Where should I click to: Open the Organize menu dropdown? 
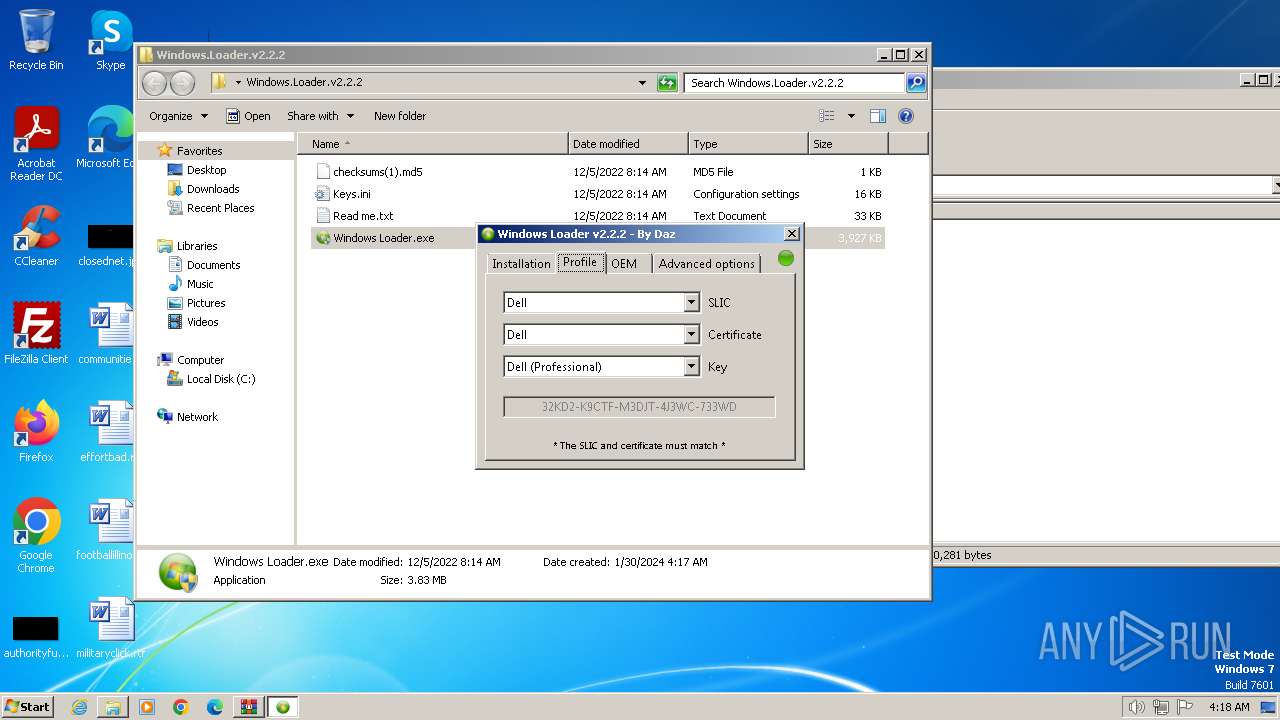(x=178, y=116)
